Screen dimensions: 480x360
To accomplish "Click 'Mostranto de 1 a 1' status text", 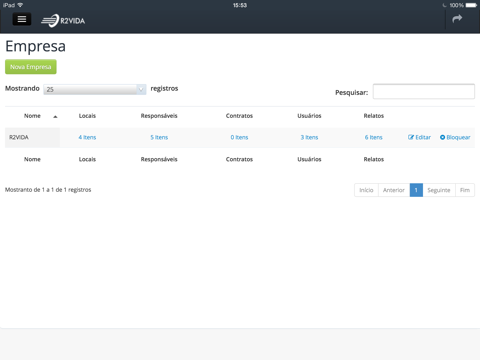I will click(x=48, y=190).
